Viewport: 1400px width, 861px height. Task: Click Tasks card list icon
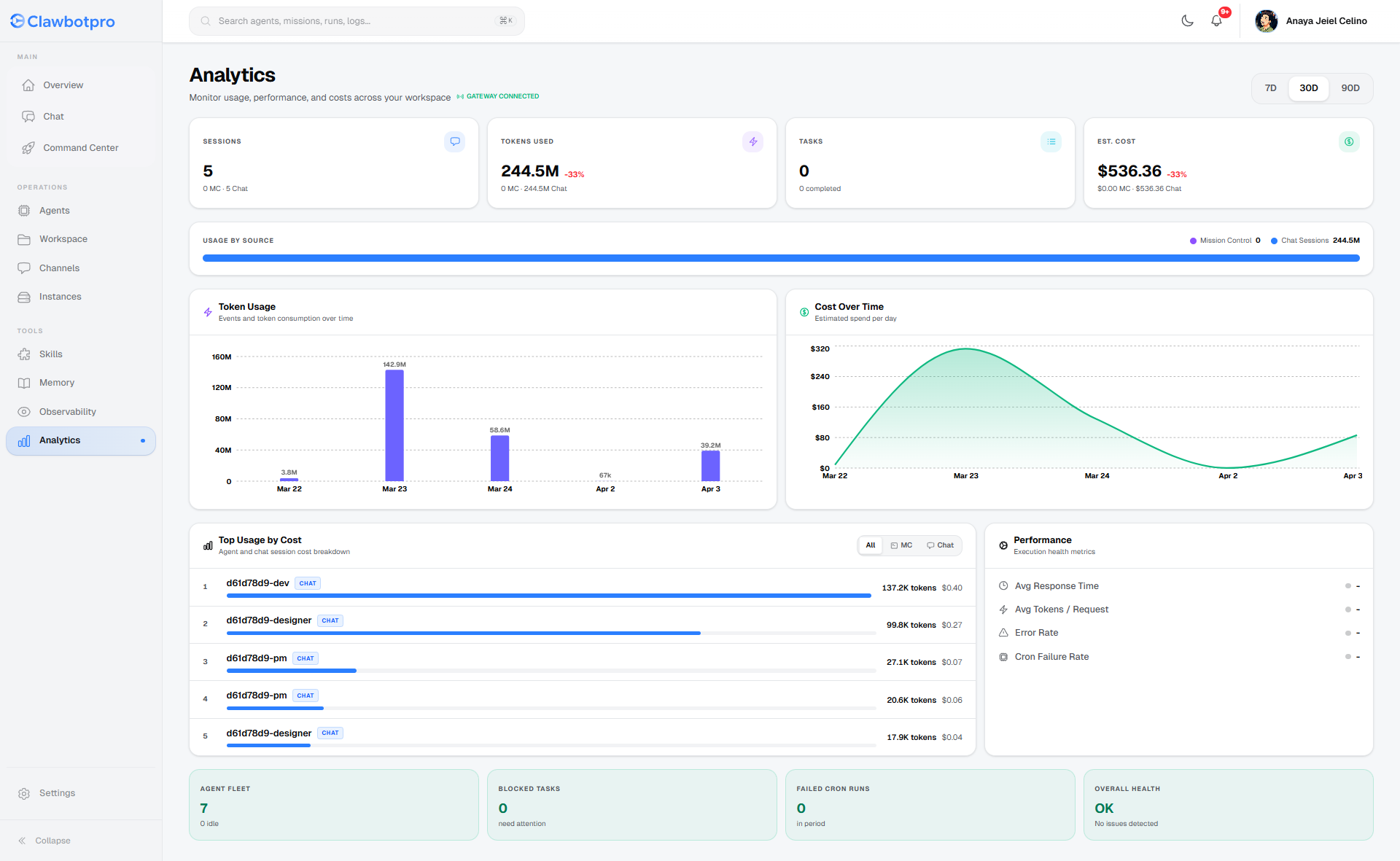(x=1051, y=141)
